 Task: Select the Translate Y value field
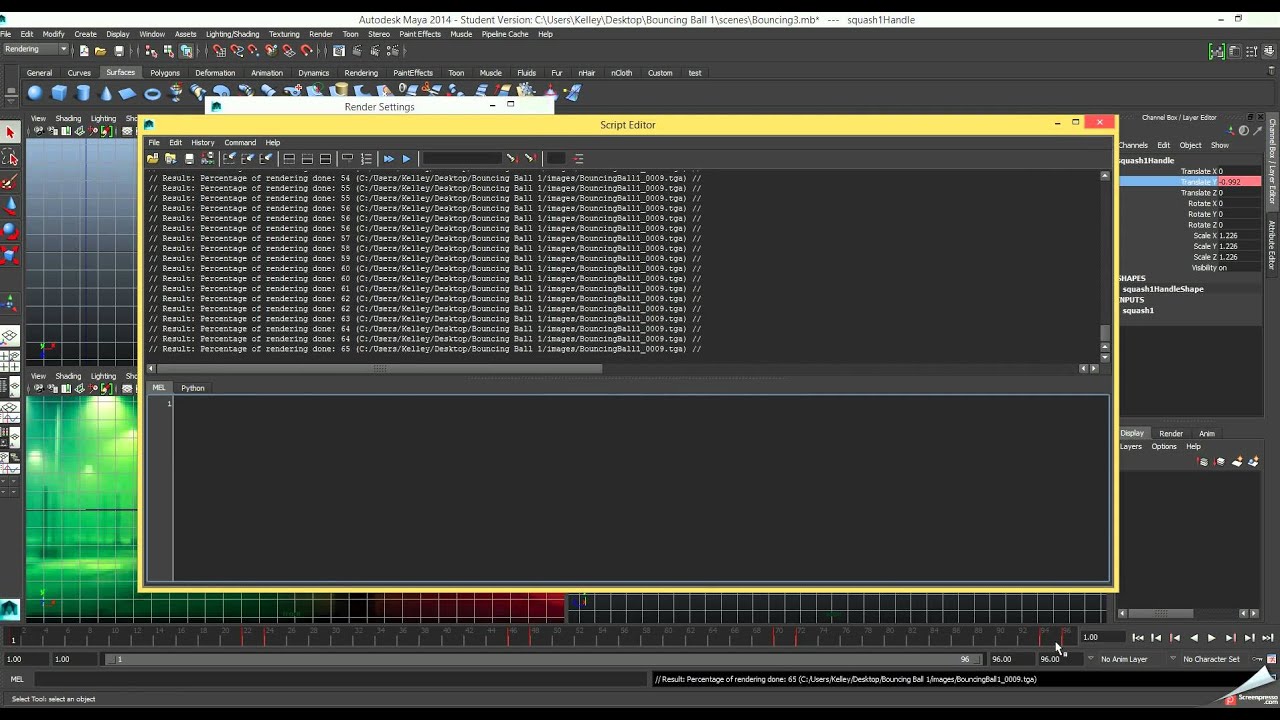(1239, 182)
